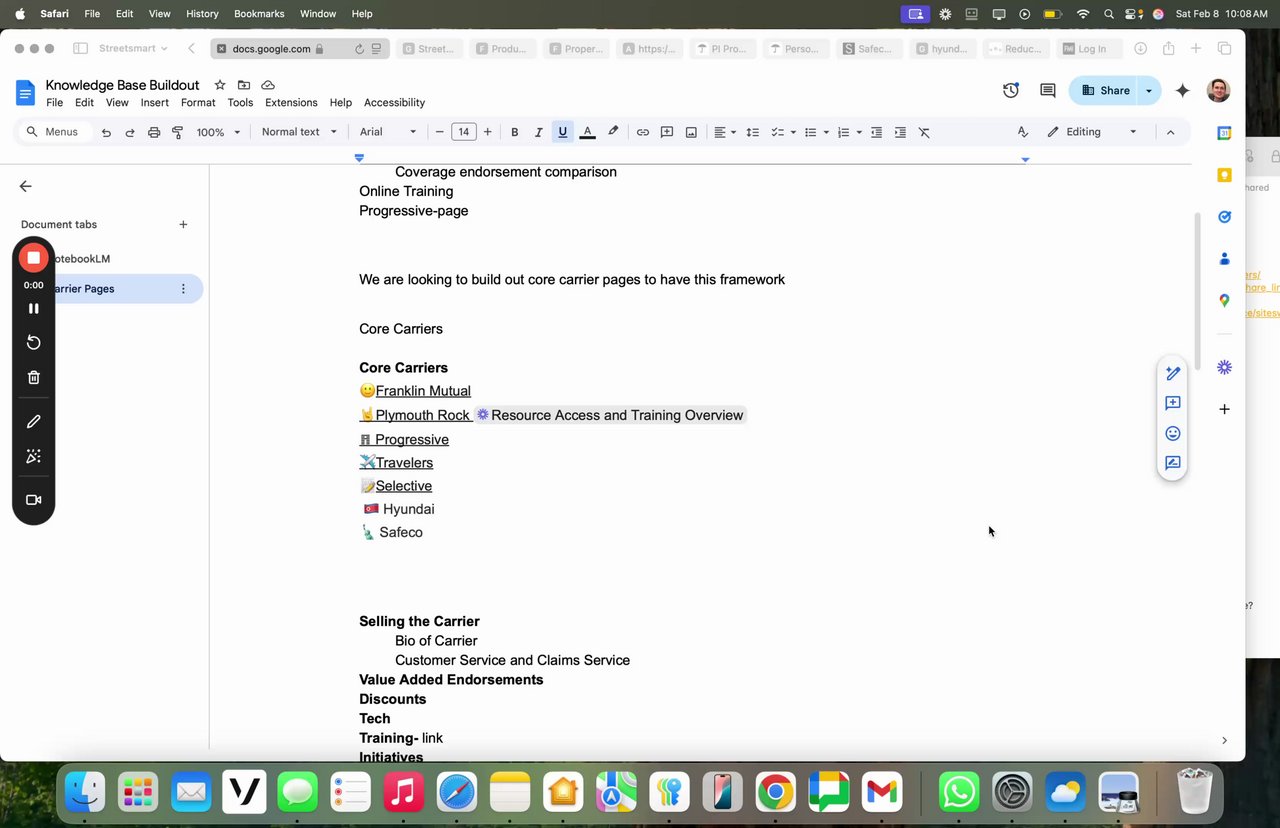Open the comments panel icon
This screenshot has height=828, width=1280.
click(1048, 90)
